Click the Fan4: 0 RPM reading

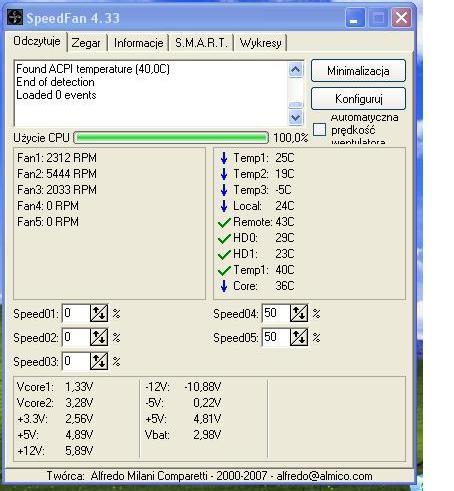pyautogui.click(x=48, y=206)
